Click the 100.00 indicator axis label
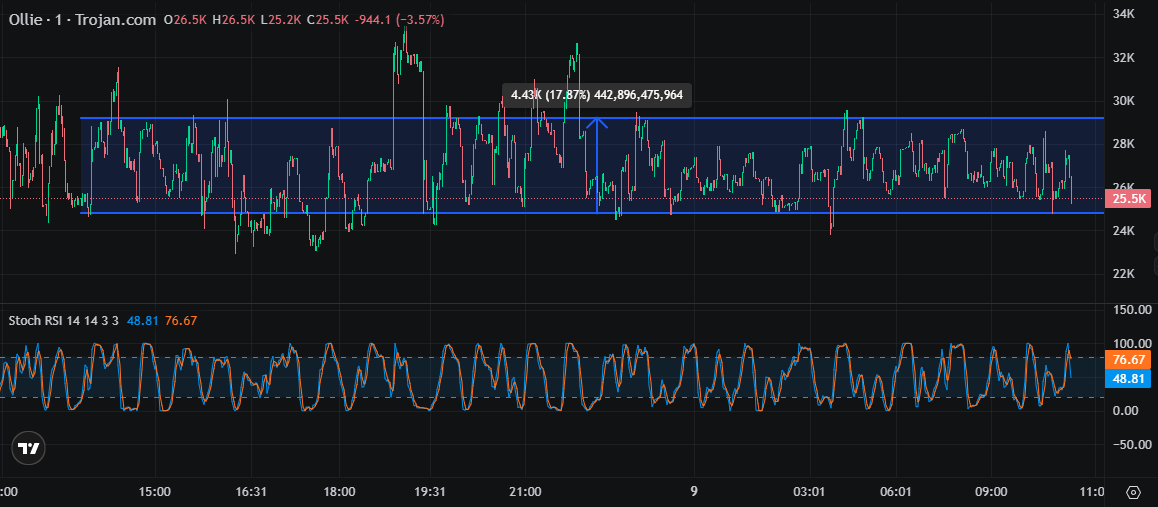This screenshot has height=507, width=1158. [1131, 344]
